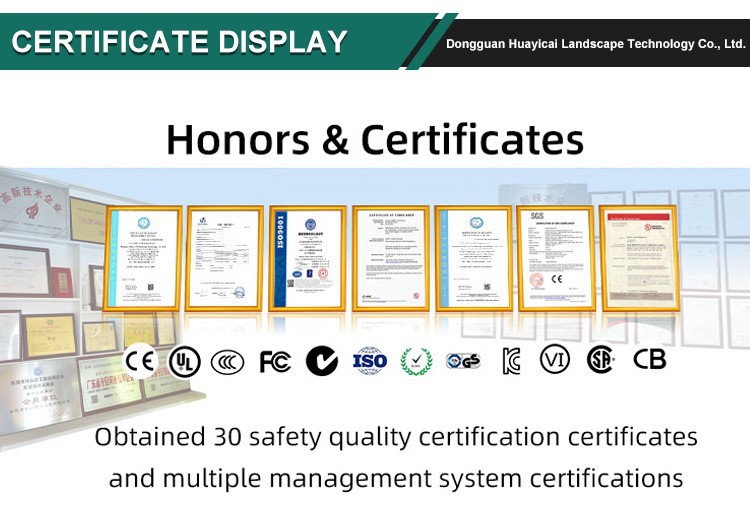Click the Certificate Display header banner

click(x=180, y=42)
